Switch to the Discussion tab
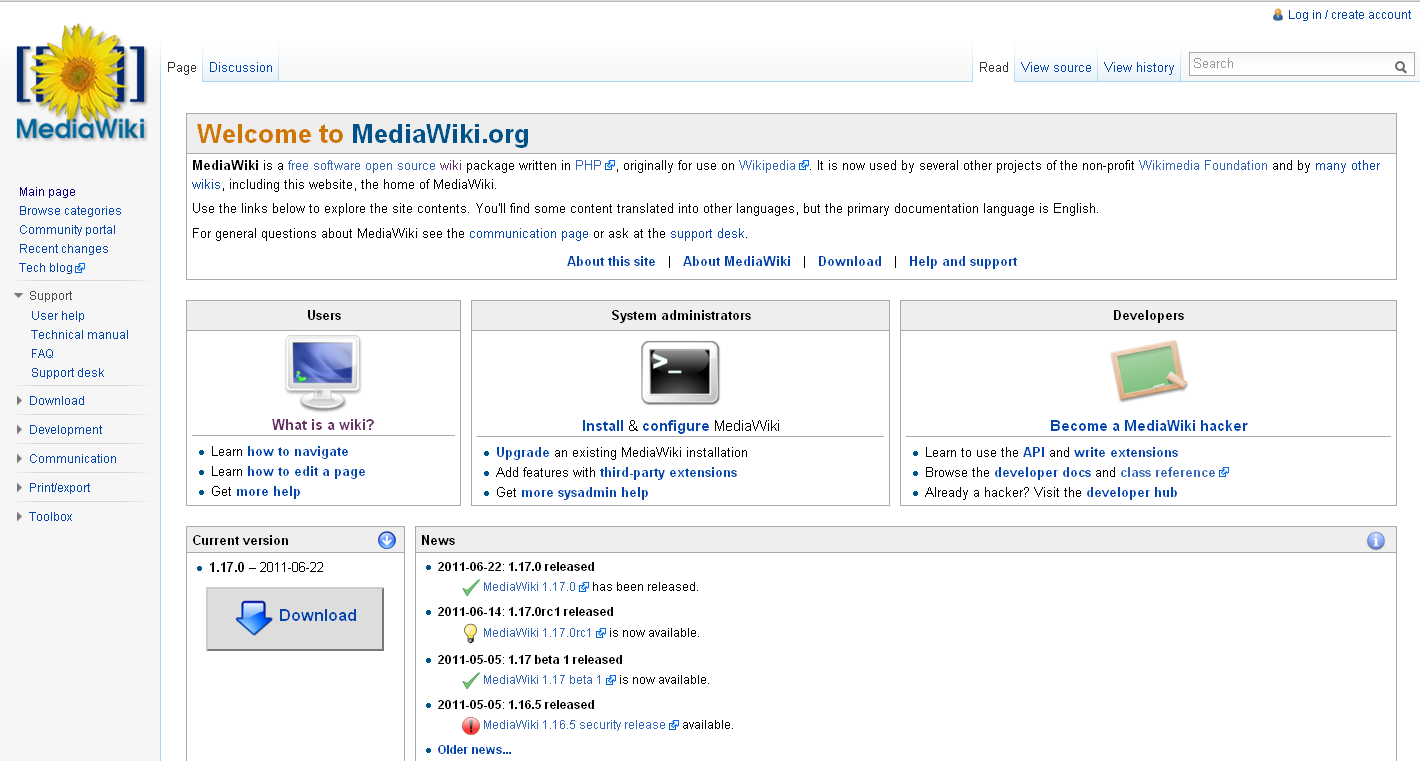 coord(241,67)
